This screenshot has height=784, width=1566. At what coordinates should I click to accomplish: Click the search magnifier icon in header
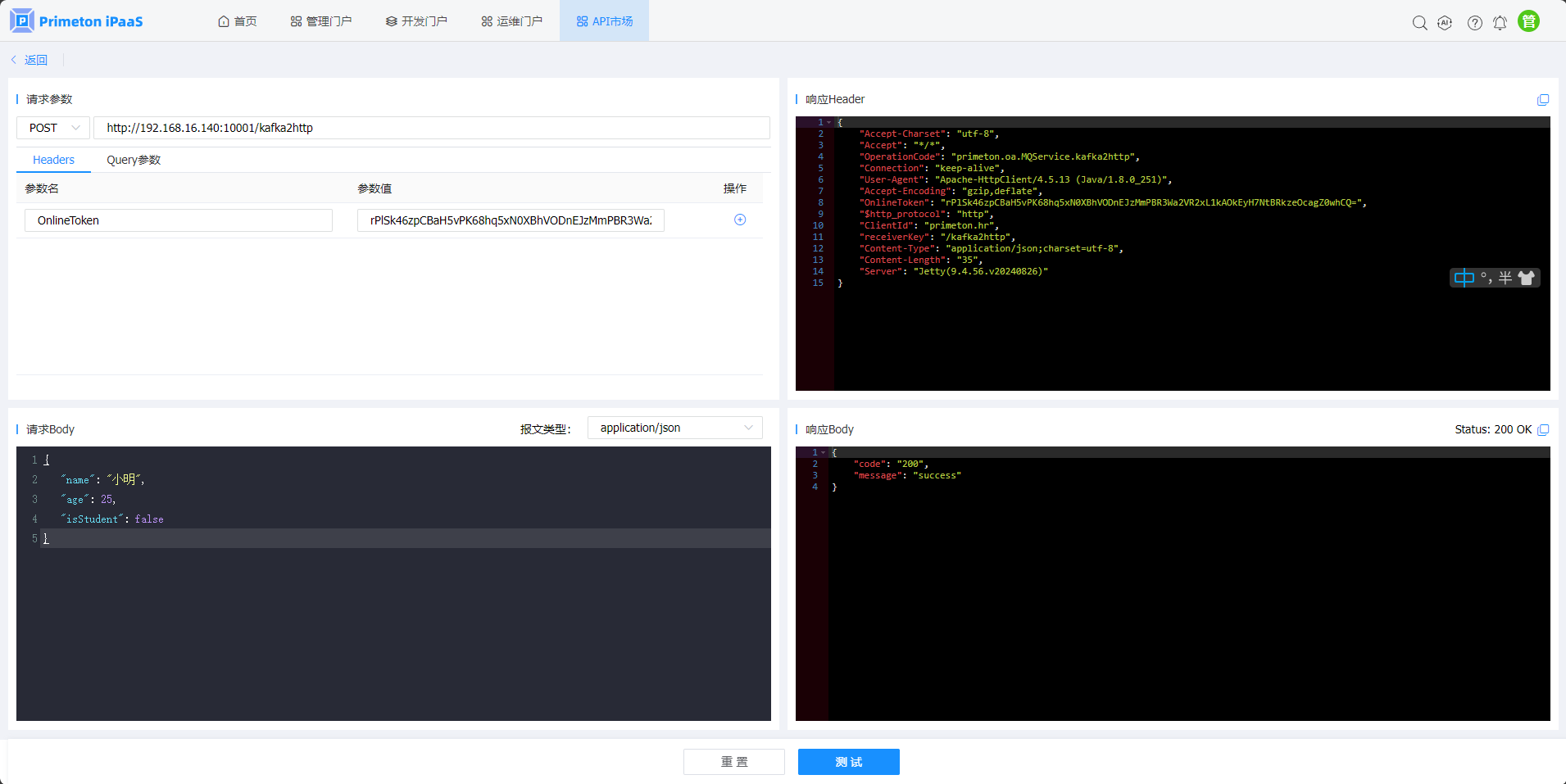click(x=1419, y=23)
